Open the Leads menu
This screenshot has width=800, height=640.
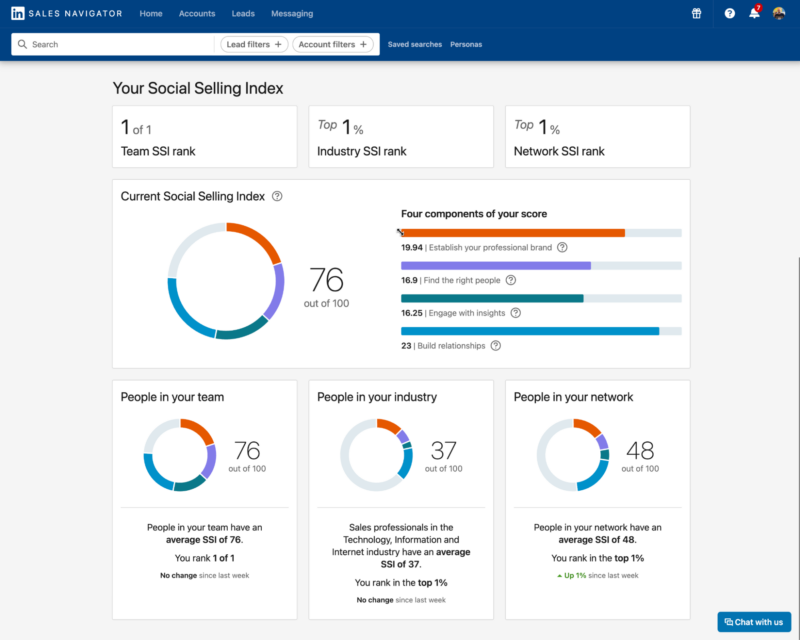pyautogui.click(x=243, y=14)
